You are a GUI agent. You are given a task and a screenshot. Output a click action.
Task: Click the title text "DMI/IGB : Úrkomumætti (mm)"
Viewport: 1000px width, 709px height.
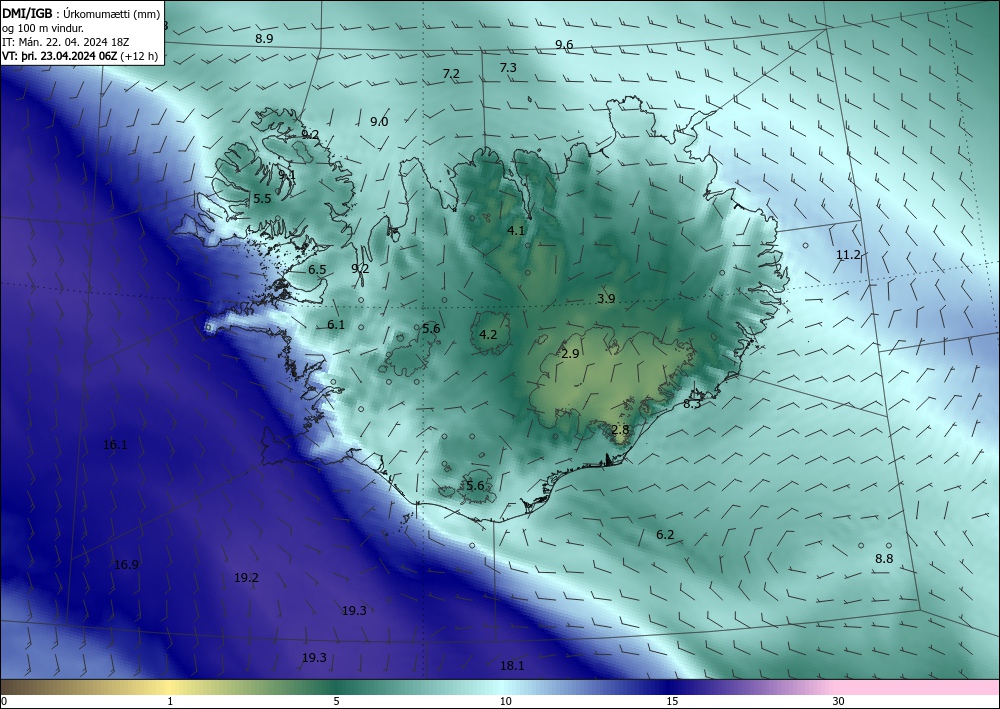[81, 12]
